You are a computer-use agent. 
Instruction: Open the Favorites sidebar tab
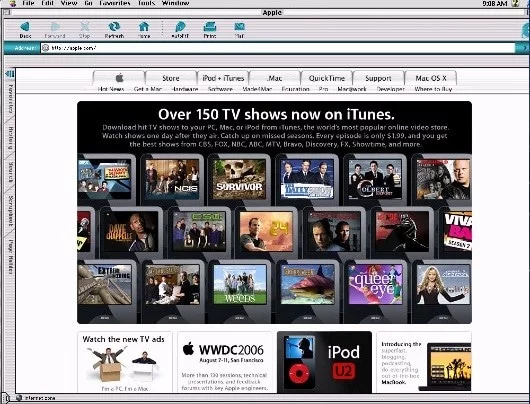point(10,98)
